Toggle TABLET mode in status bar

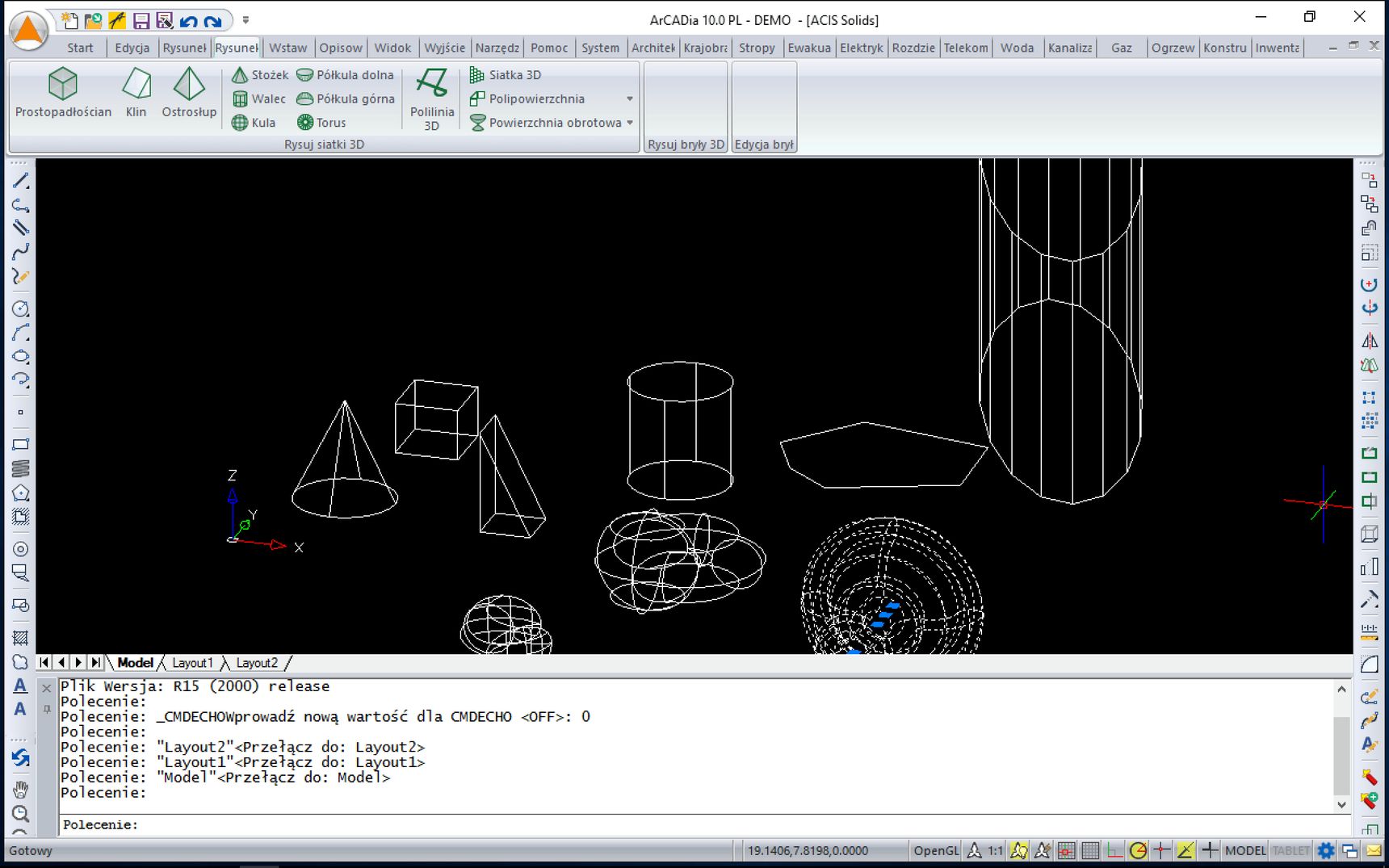[x=1290, y=850]
